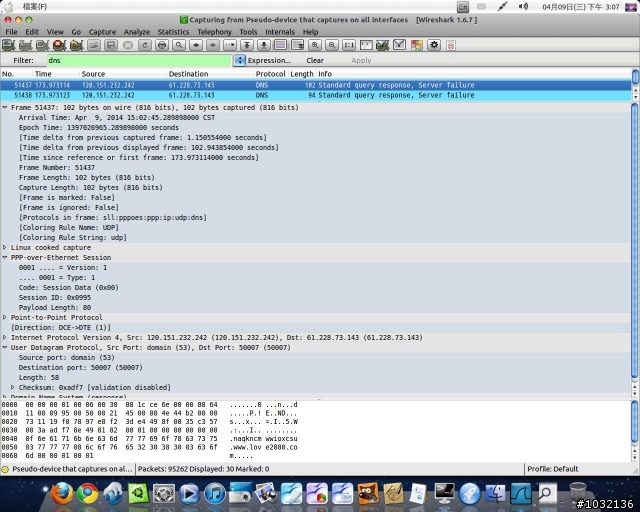Expand Point-to-Point Protocol node
The height and width of the screenshot is (512, 640).
point(5,318)
